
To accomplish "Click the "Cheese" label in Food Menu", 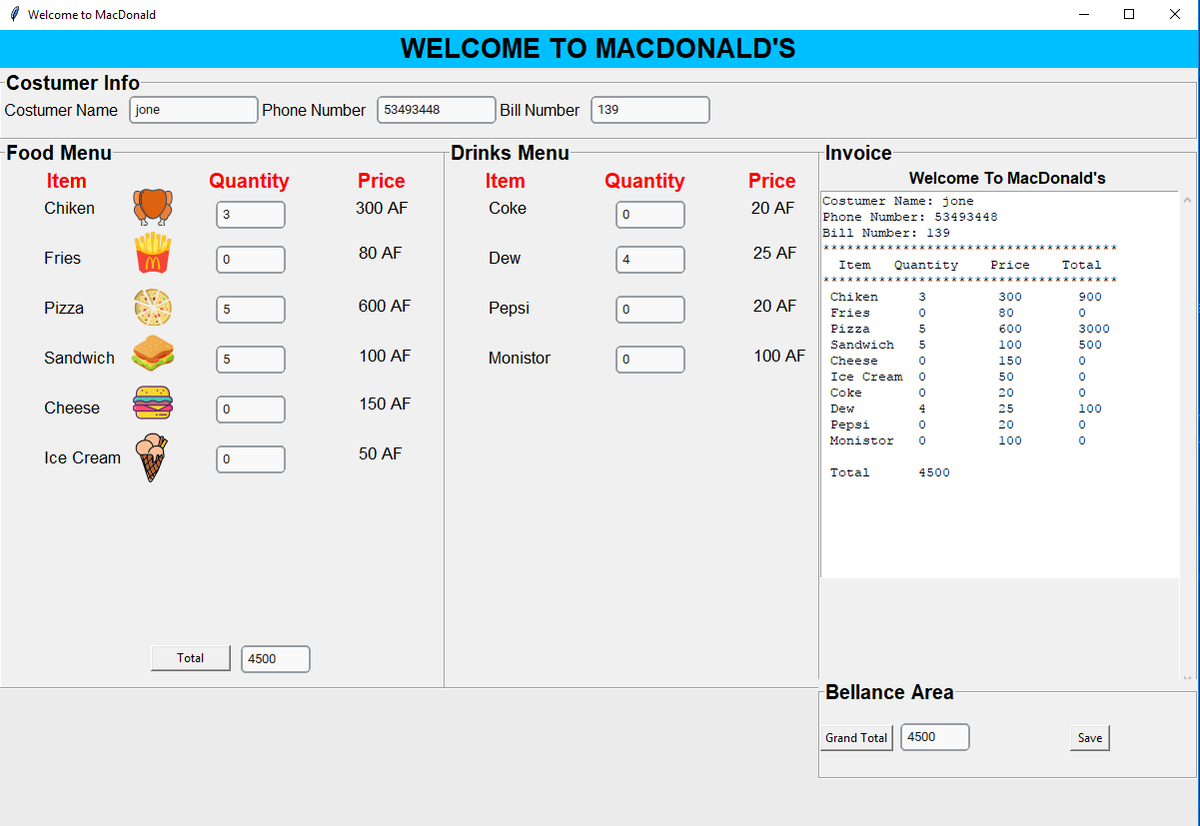I will coord(72,408).
